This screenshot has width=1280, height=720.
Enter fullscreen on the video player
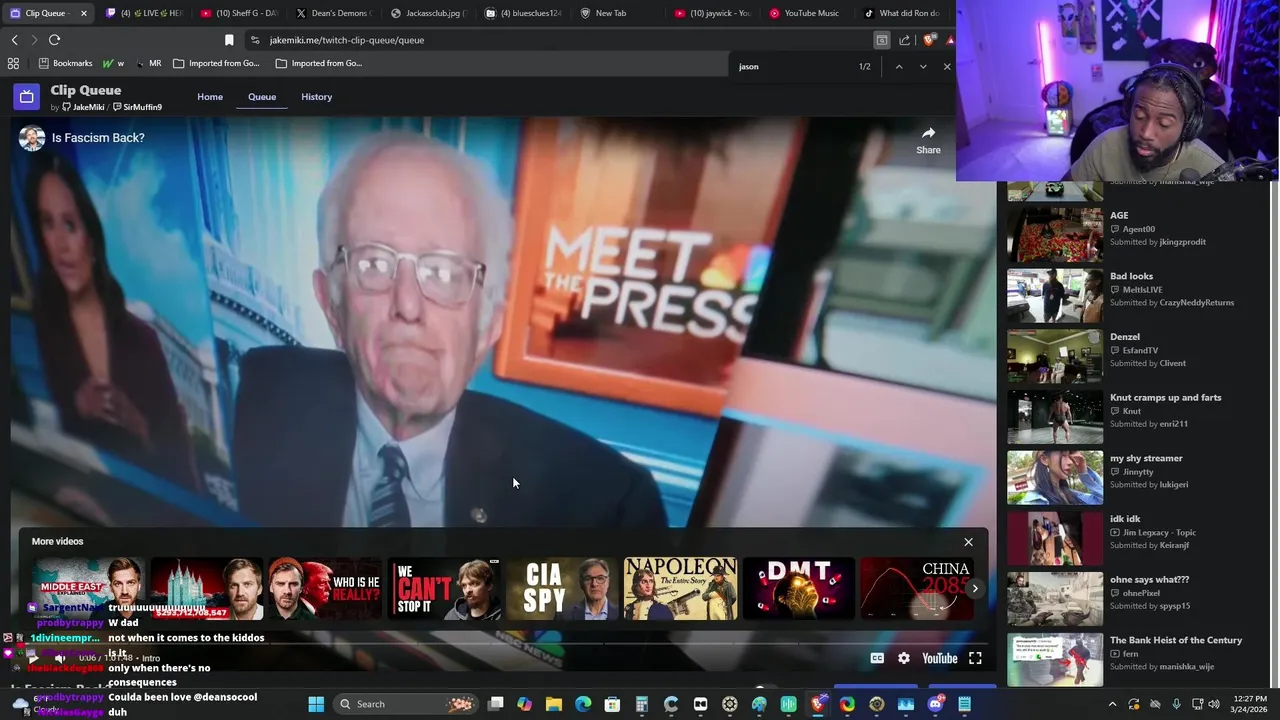pyautogui.click(x=975, y=658)
